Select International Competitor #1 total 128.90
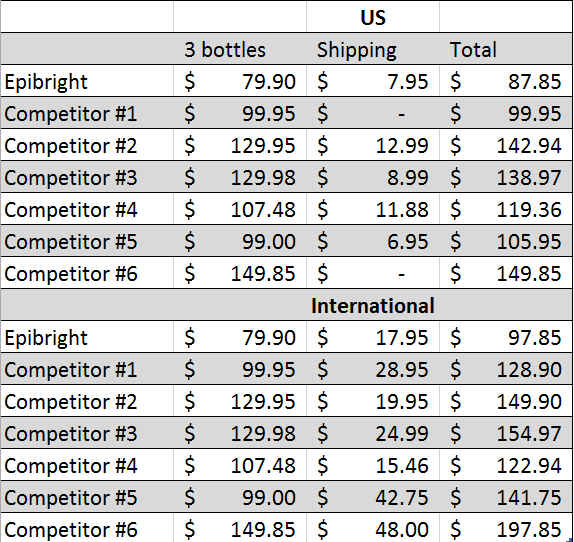The height and width of the screenshot is (542, 574). 506,369
